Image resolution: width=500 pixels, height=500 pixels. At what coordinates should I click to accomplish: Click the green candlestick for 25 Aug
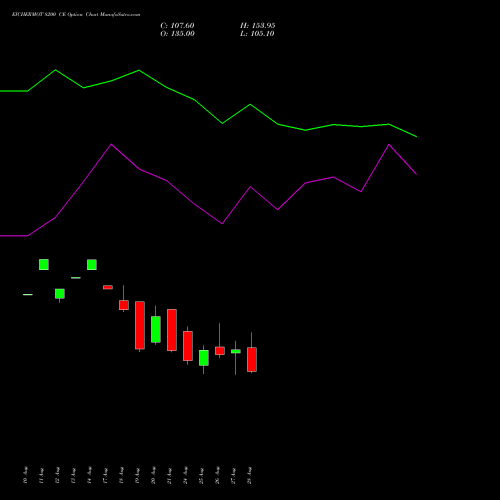point(204,358)
